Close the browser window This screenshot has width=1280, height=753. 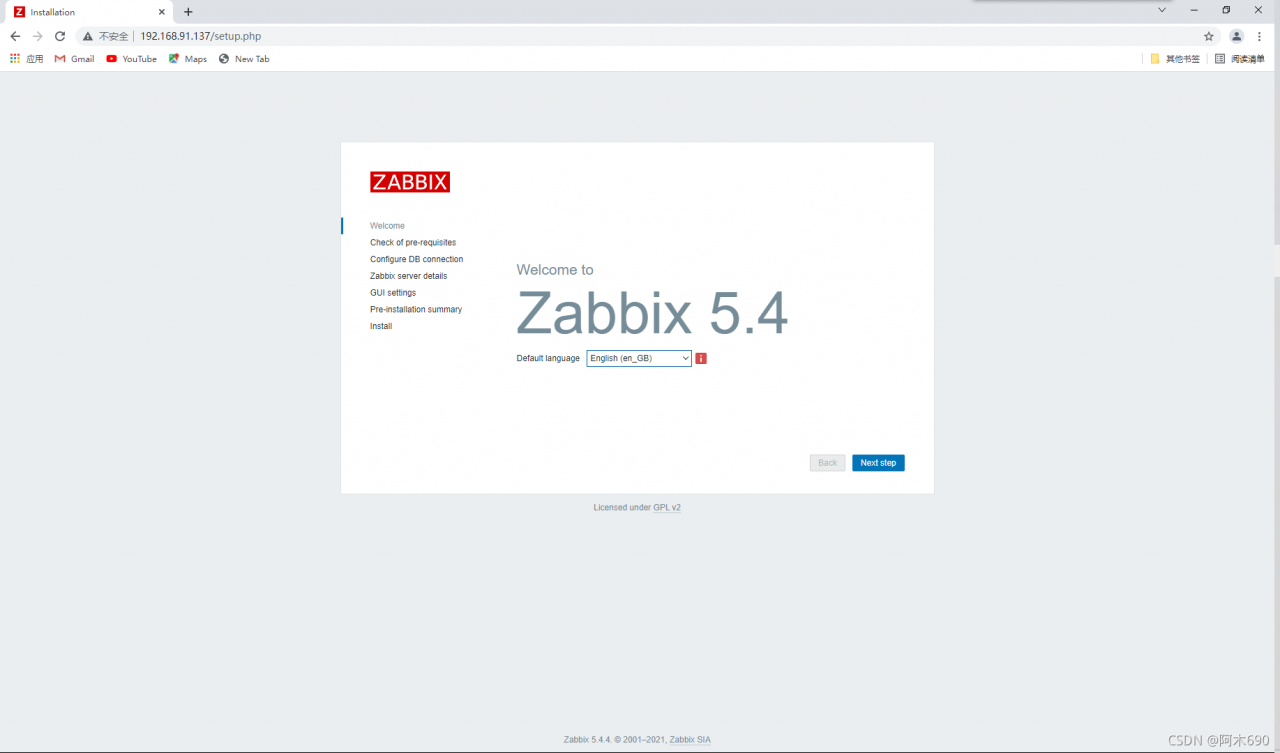(1258, 10)
